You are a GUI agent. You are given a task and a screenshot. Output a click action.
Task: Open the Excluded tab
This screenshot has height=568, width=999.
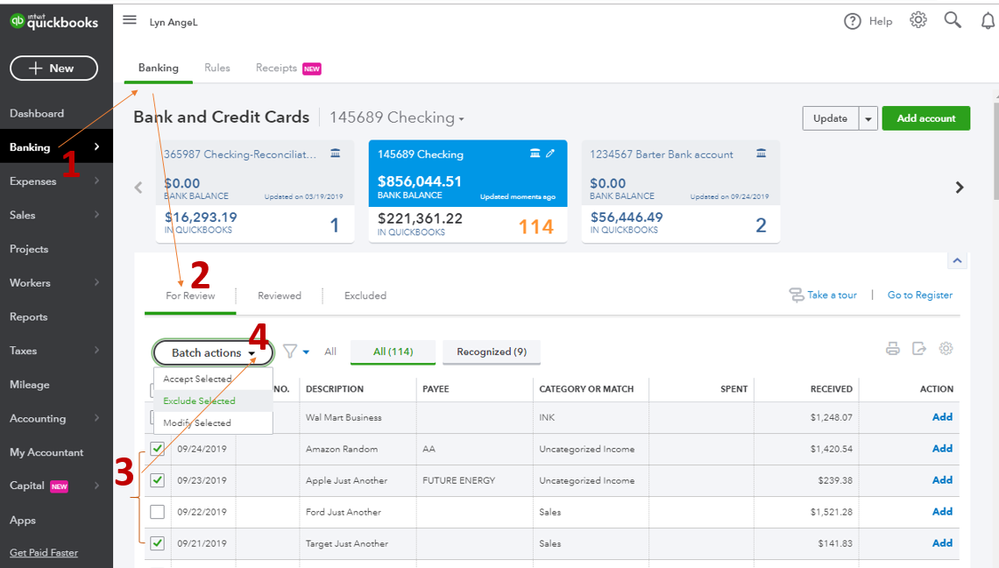[365, 295]
